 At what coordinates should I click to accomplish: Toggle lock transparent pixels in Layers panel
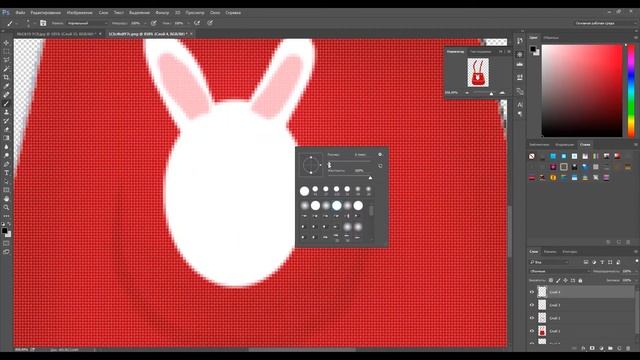click(x=551, y=280)
